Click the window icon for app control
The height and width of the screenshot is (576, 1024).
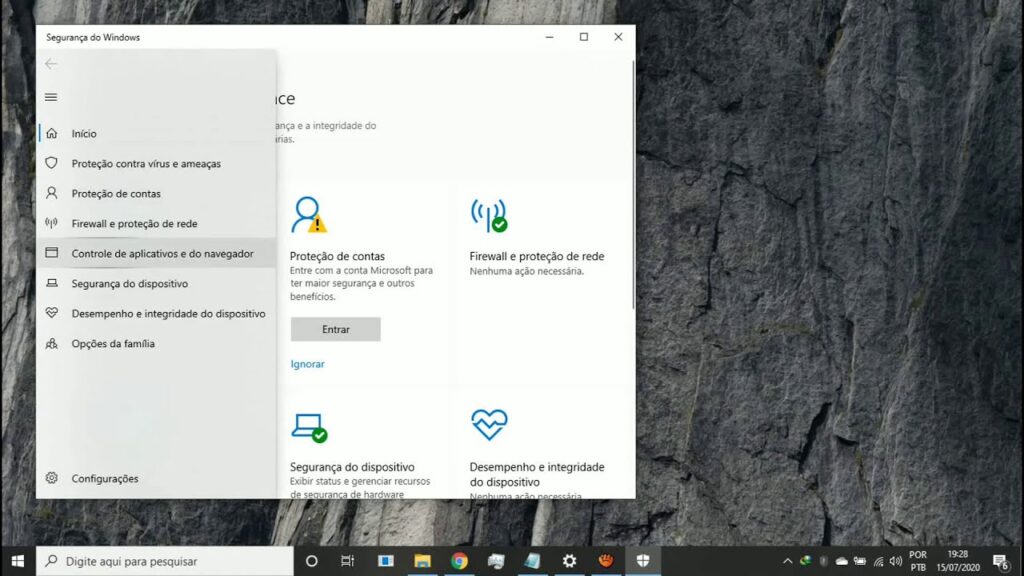(x=52, y=253)
